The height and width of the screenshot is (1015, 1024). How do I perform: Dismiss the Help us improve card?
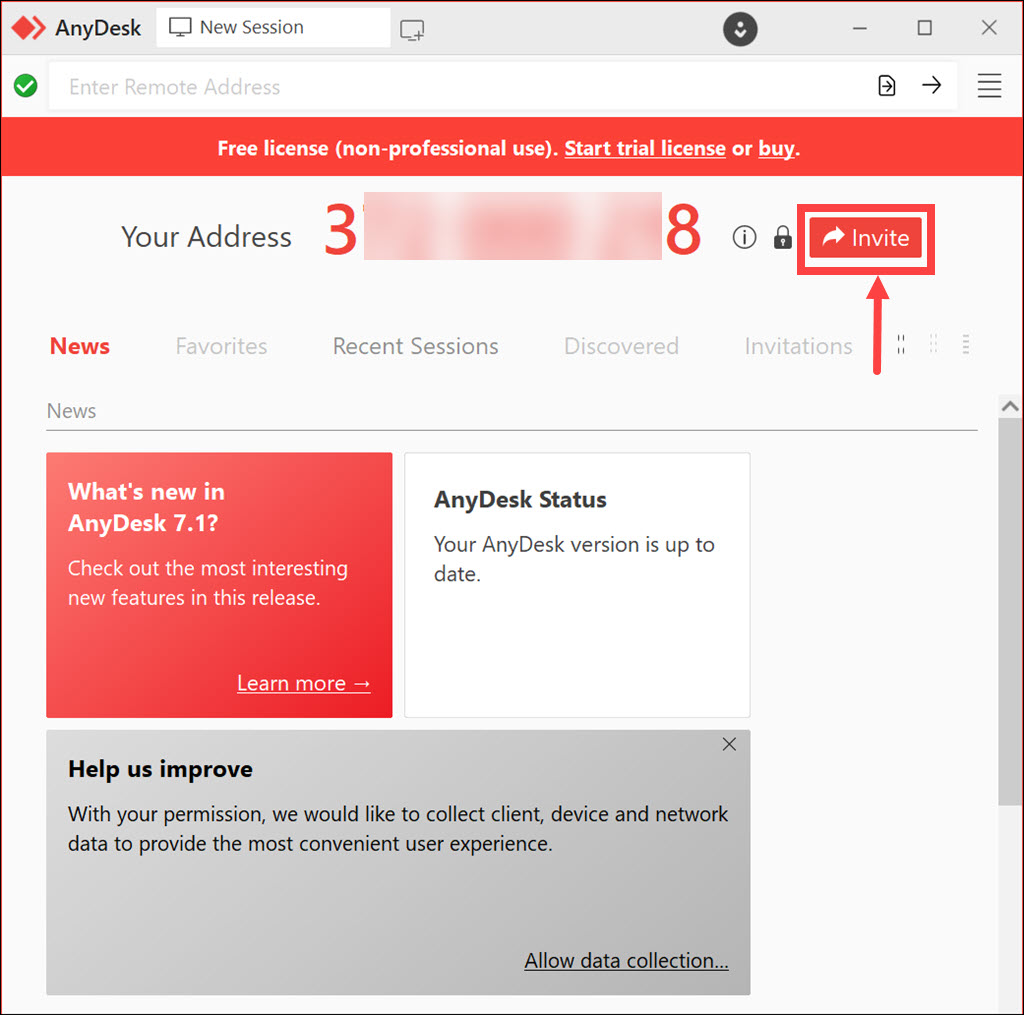729,745
